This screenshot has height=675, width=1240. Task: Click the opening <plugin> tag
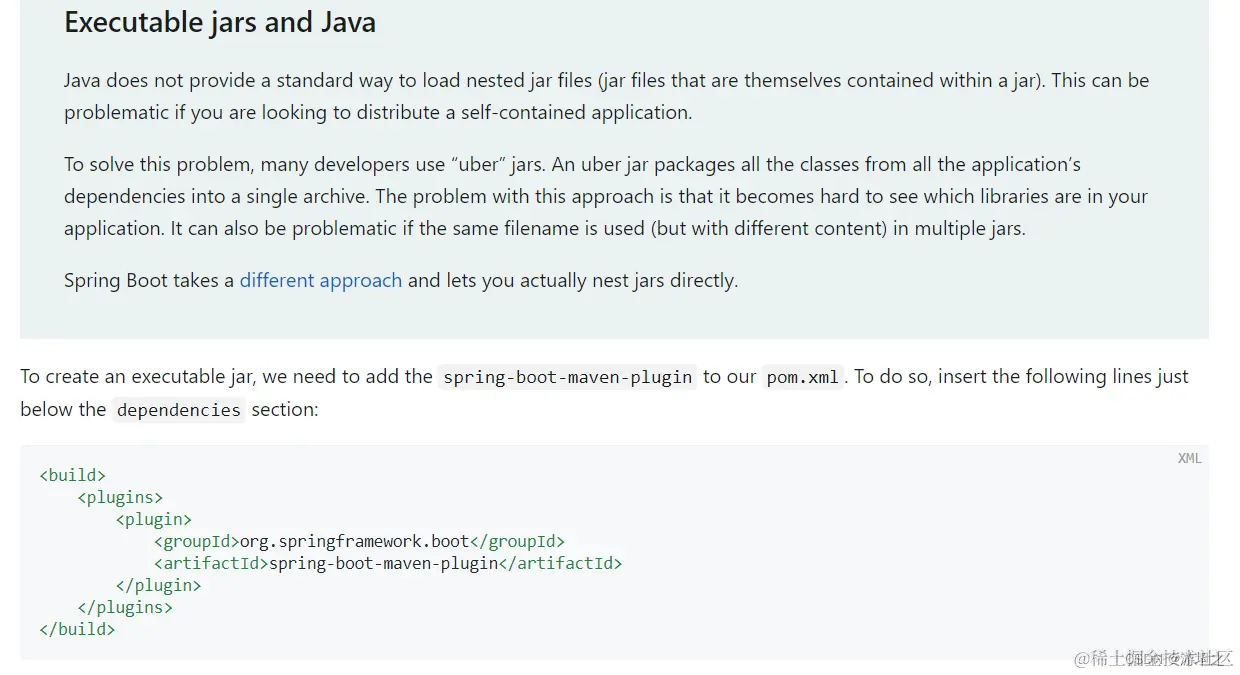click(153, 519)
